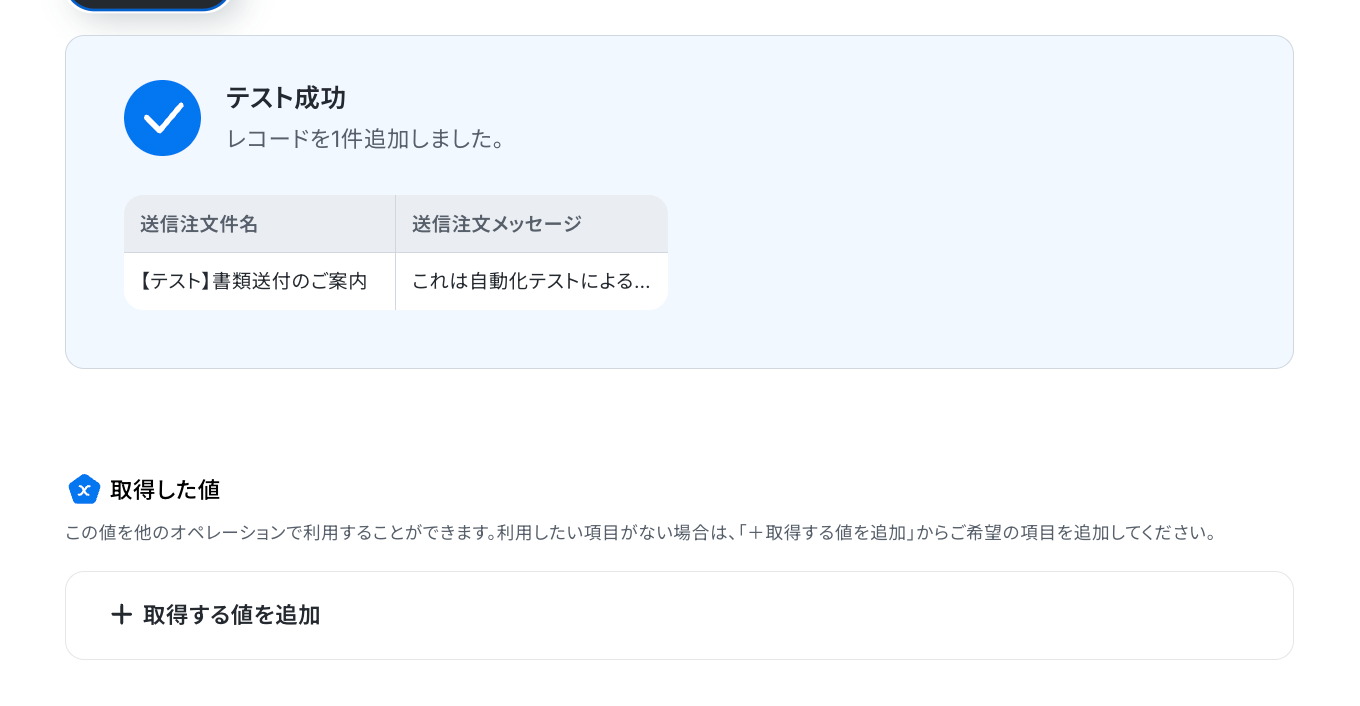Select the 送信注文メッセージ column header
The width and height of the screenshot is (1360, 706).
pyautogui.click(x=496, y=224)
